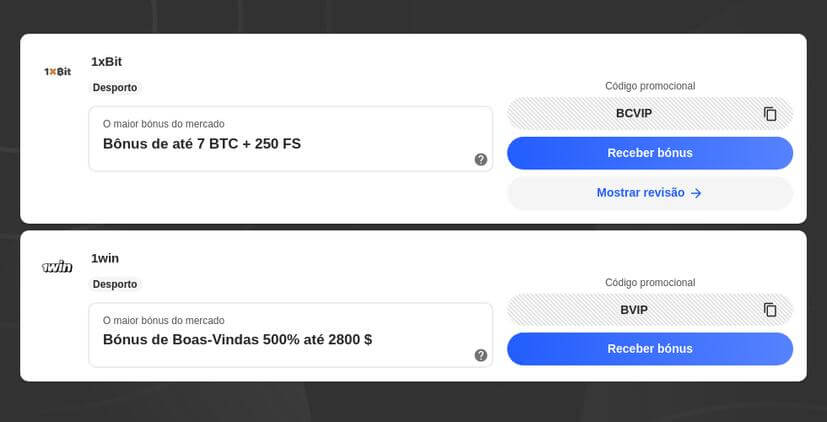Click the 7 BTC + 250 FS bonus text
Image resolution: width=827 pixels, height=422 pixels.
202,144
